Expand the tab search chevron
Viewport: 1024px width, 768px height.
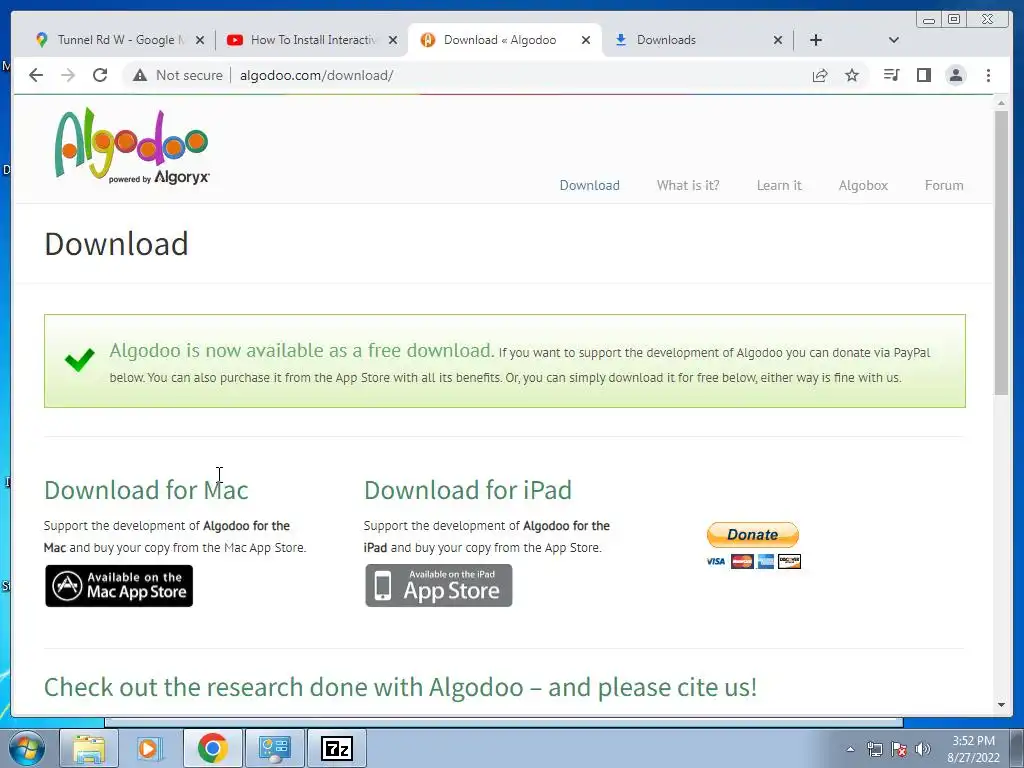point(894,40)
